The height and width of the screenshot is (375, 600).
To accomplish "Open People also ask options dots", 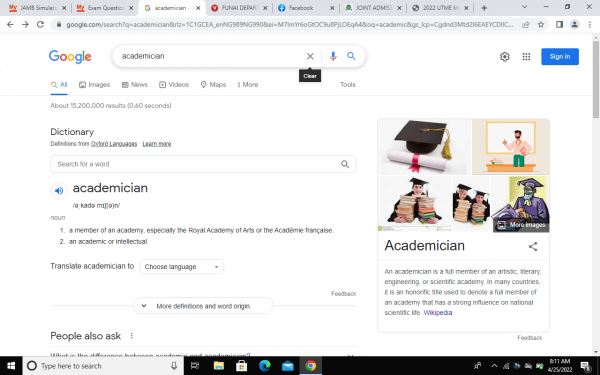I will [x=132, y=336].
